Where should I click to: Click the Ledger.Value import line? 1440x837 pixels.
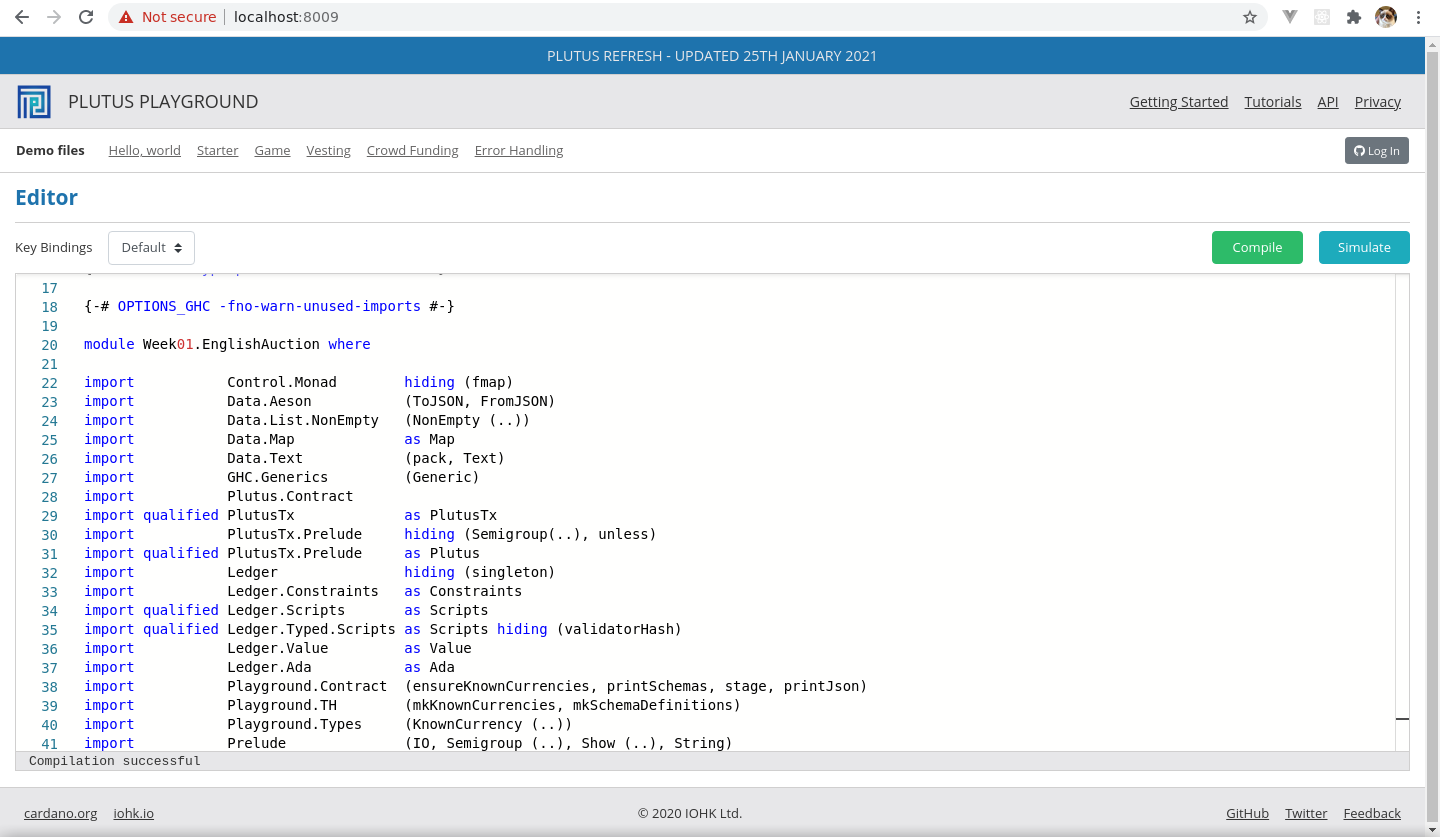[278, 648]
